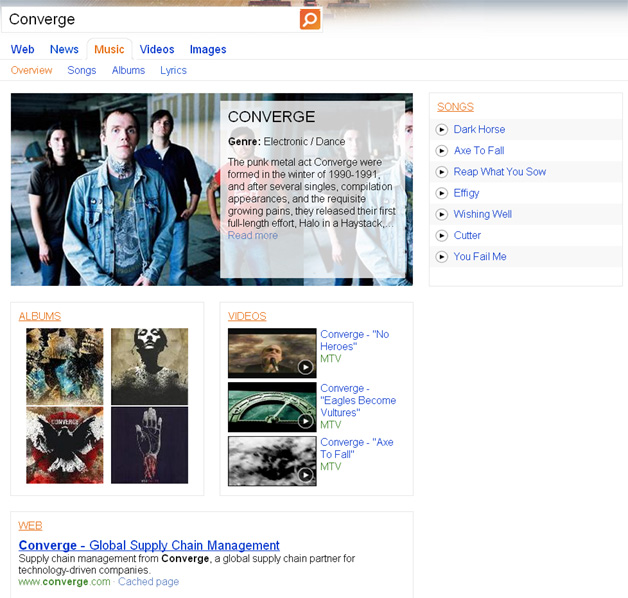Open the colorful abstract album cover
Screen dimensions: 628x598
click(x=64, y=366)
